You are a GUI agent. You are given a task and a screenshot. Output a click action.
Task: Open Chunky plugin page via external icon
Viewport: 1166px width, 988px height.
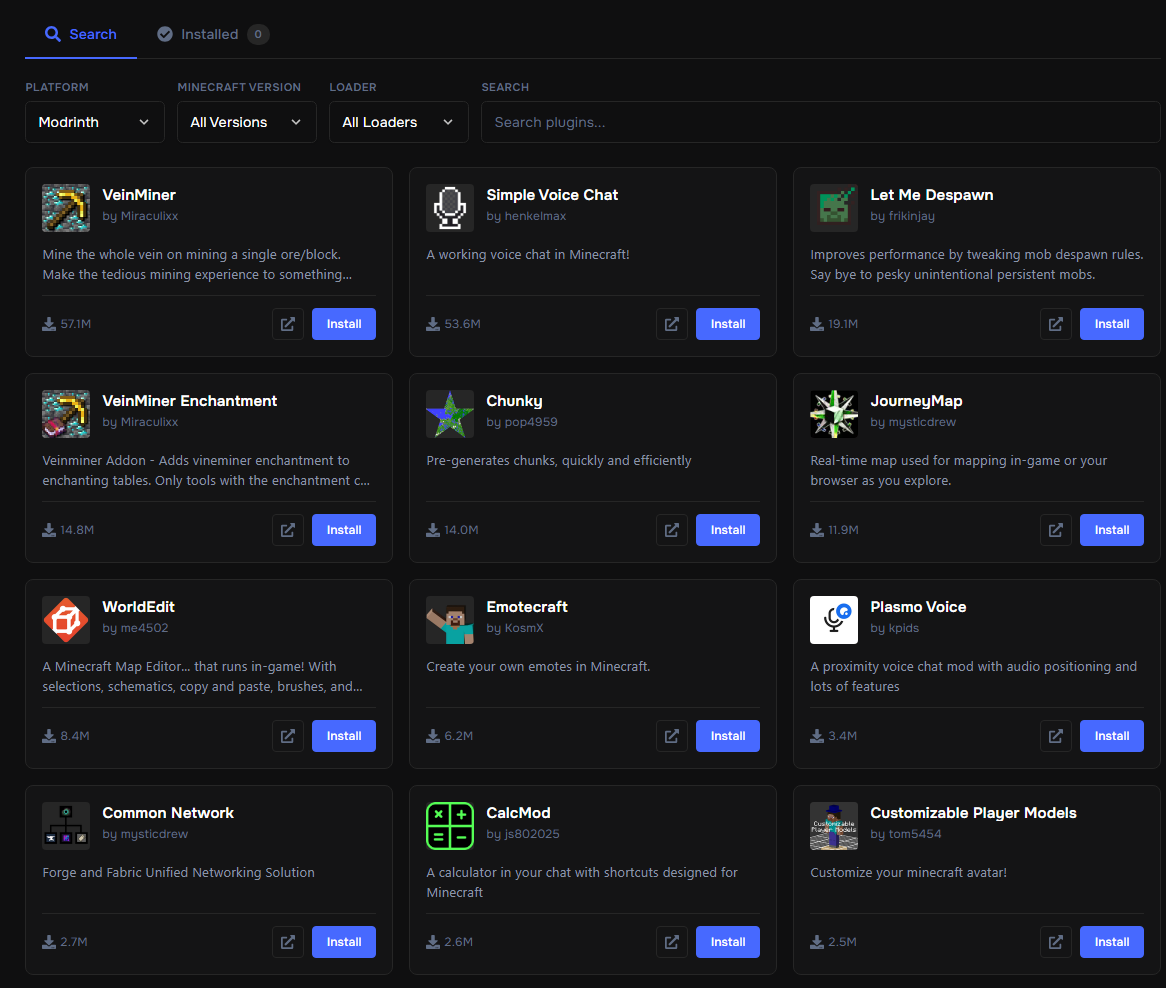(x=671, y=530)
